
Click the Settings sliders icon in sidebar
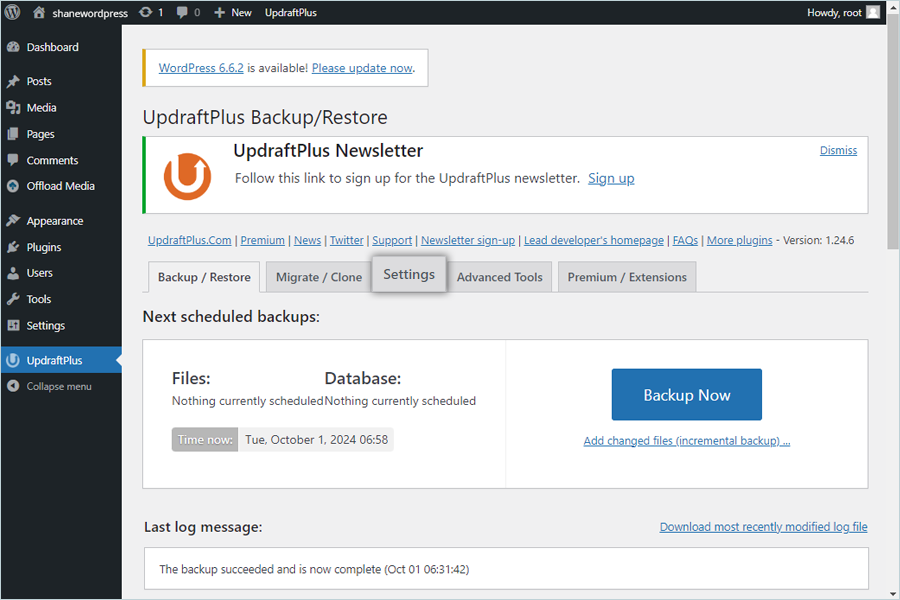[x=13, y=326]
